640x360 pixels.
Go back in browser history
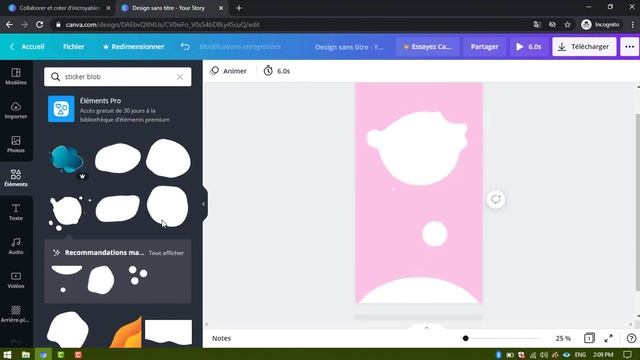[9, 24]
